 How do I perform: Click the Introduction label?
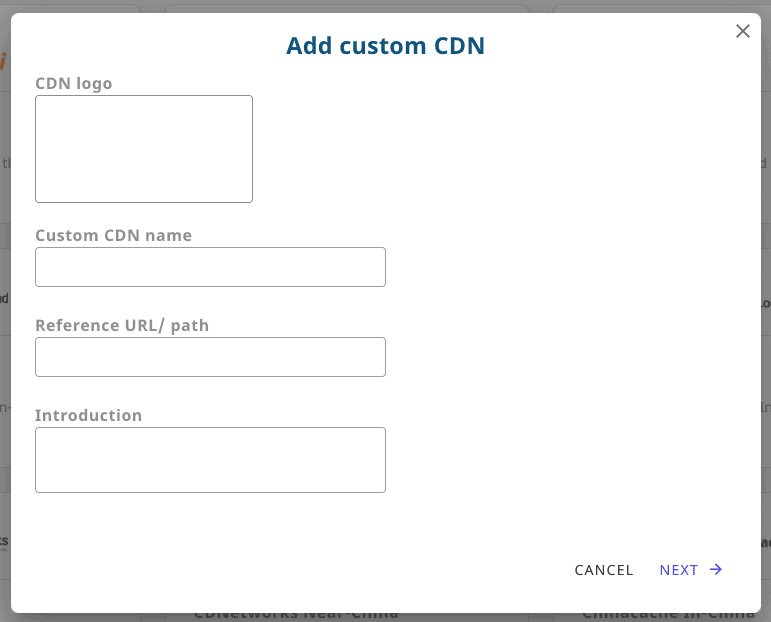[x=89, y=415]
